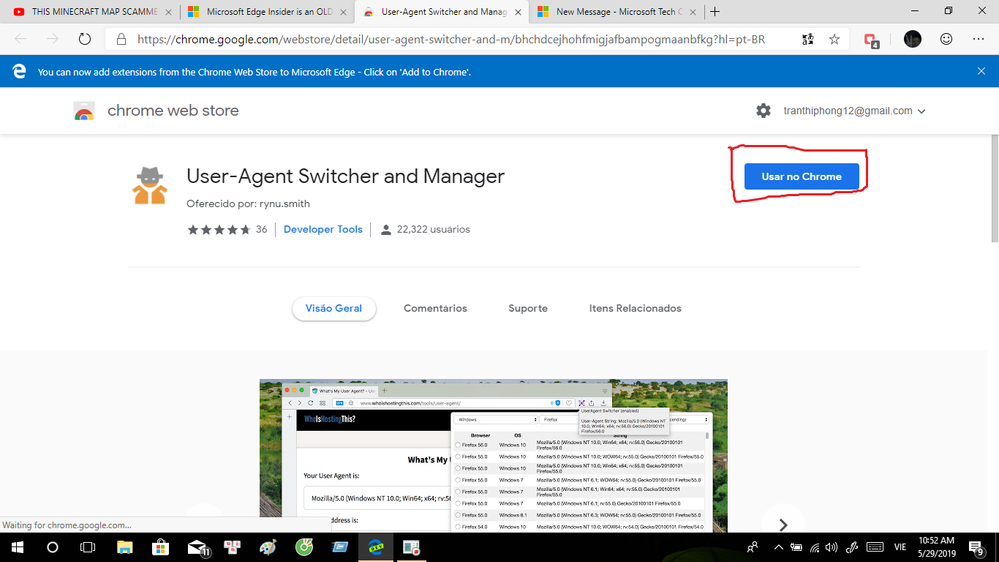Open a new browser tab

click(715, 11)
